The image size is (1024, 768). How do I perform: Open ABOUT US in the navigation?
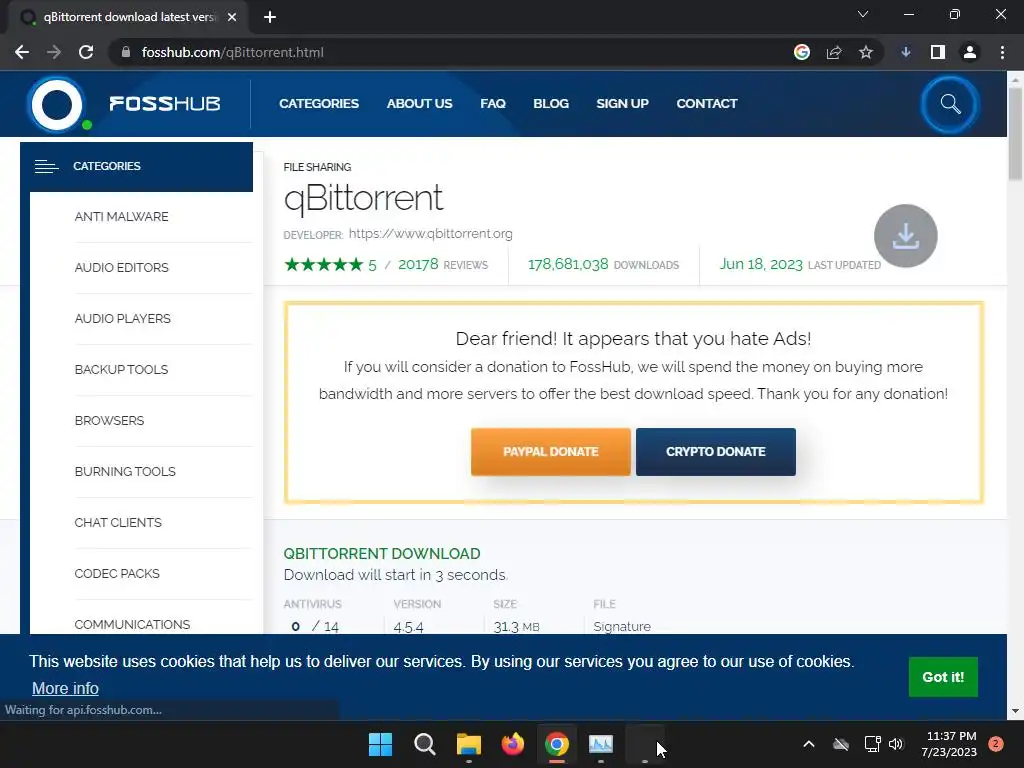pos(419,104)
